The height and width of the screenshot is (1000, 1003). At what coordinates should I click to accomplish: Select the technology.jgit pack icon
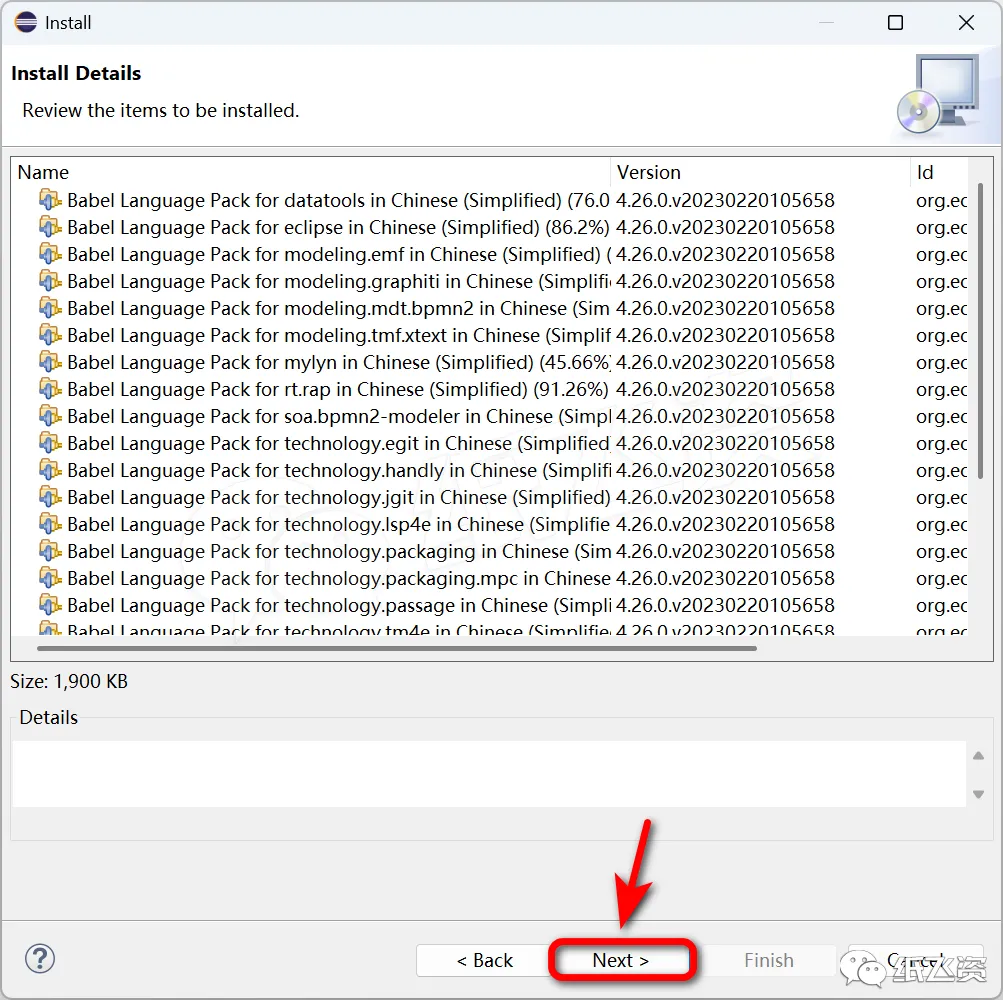[50, 496]
